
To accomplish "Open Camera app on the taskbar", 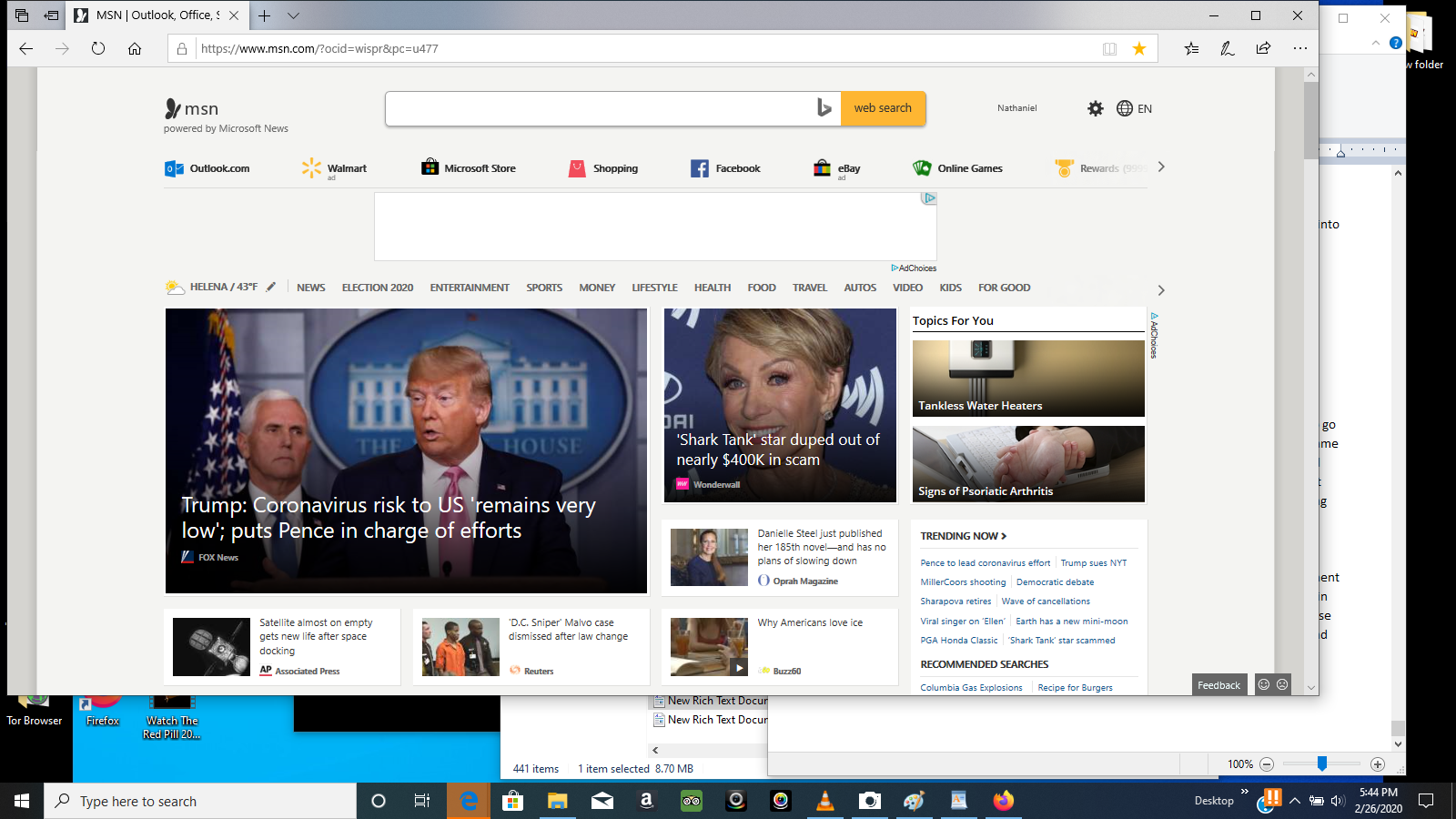I will 870,801.
